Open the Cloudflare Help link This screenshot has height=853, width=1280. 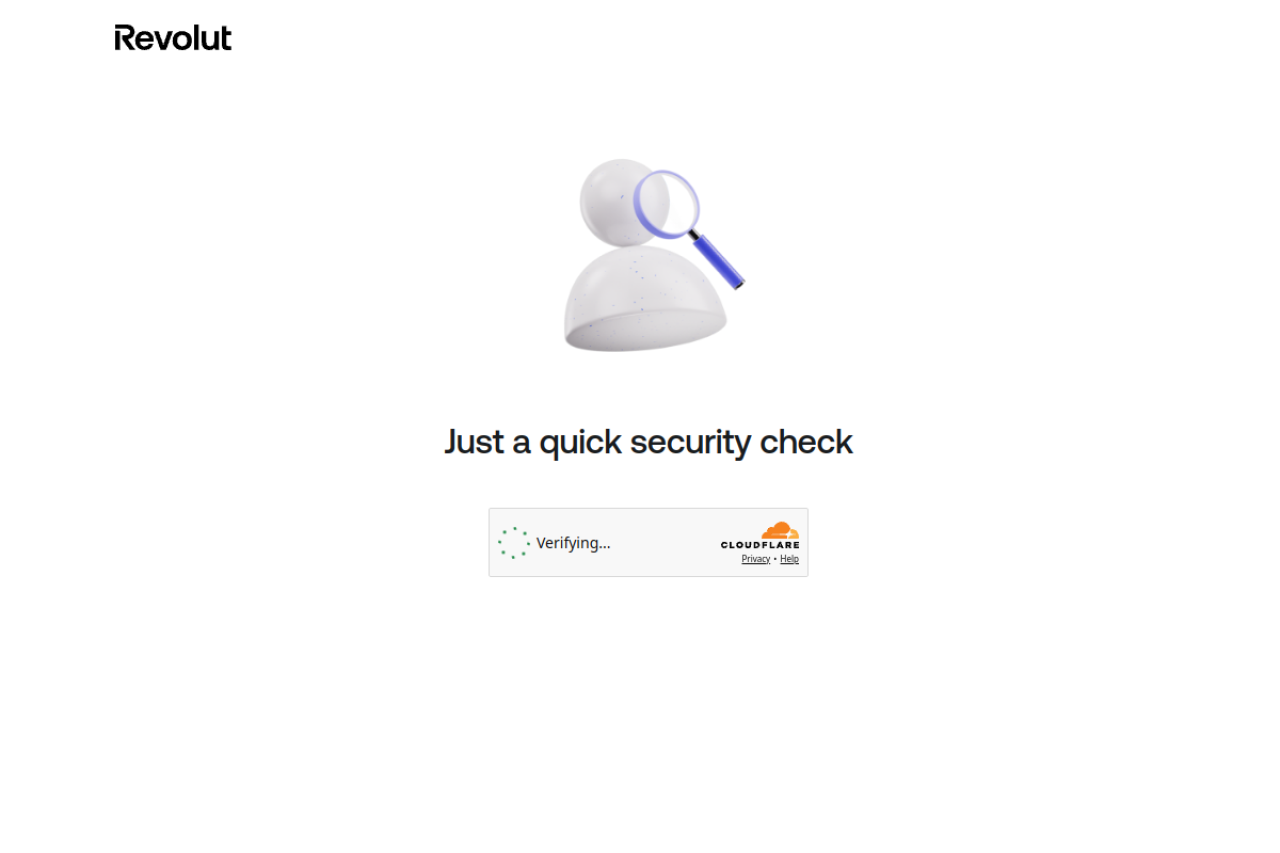pyautogui.click(x=789, y=559)
